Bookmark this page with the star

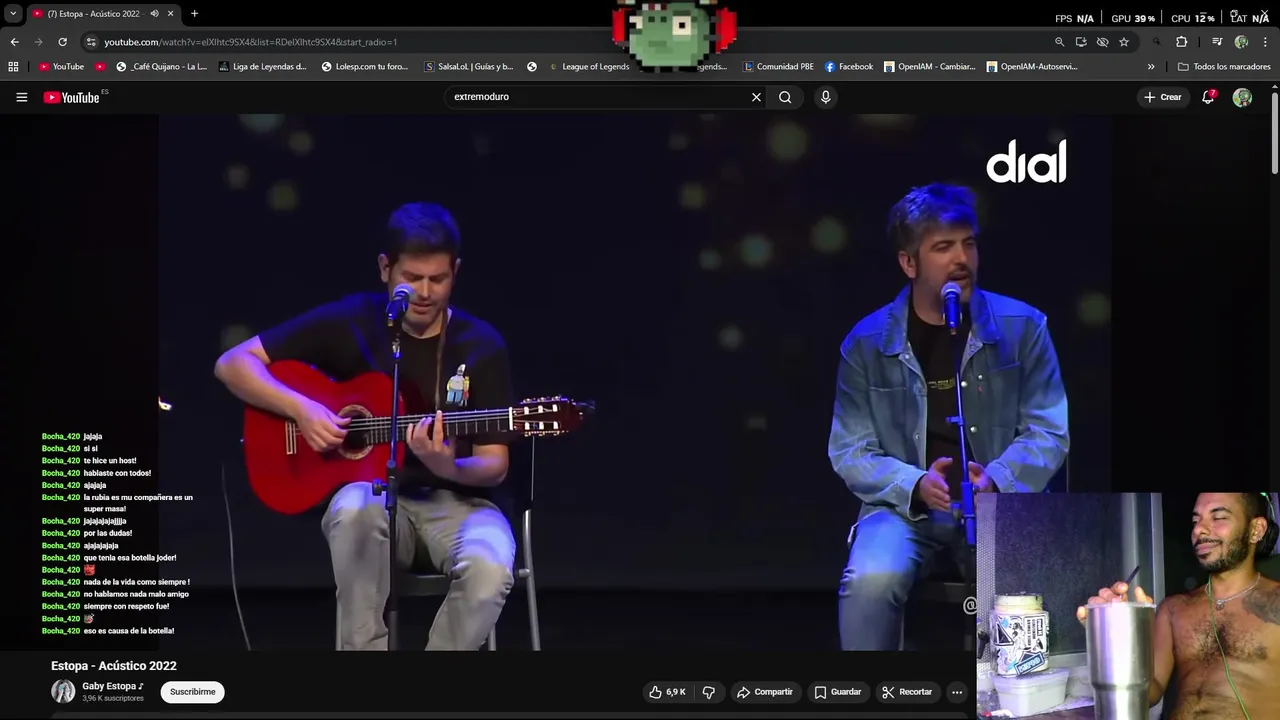1124,42
